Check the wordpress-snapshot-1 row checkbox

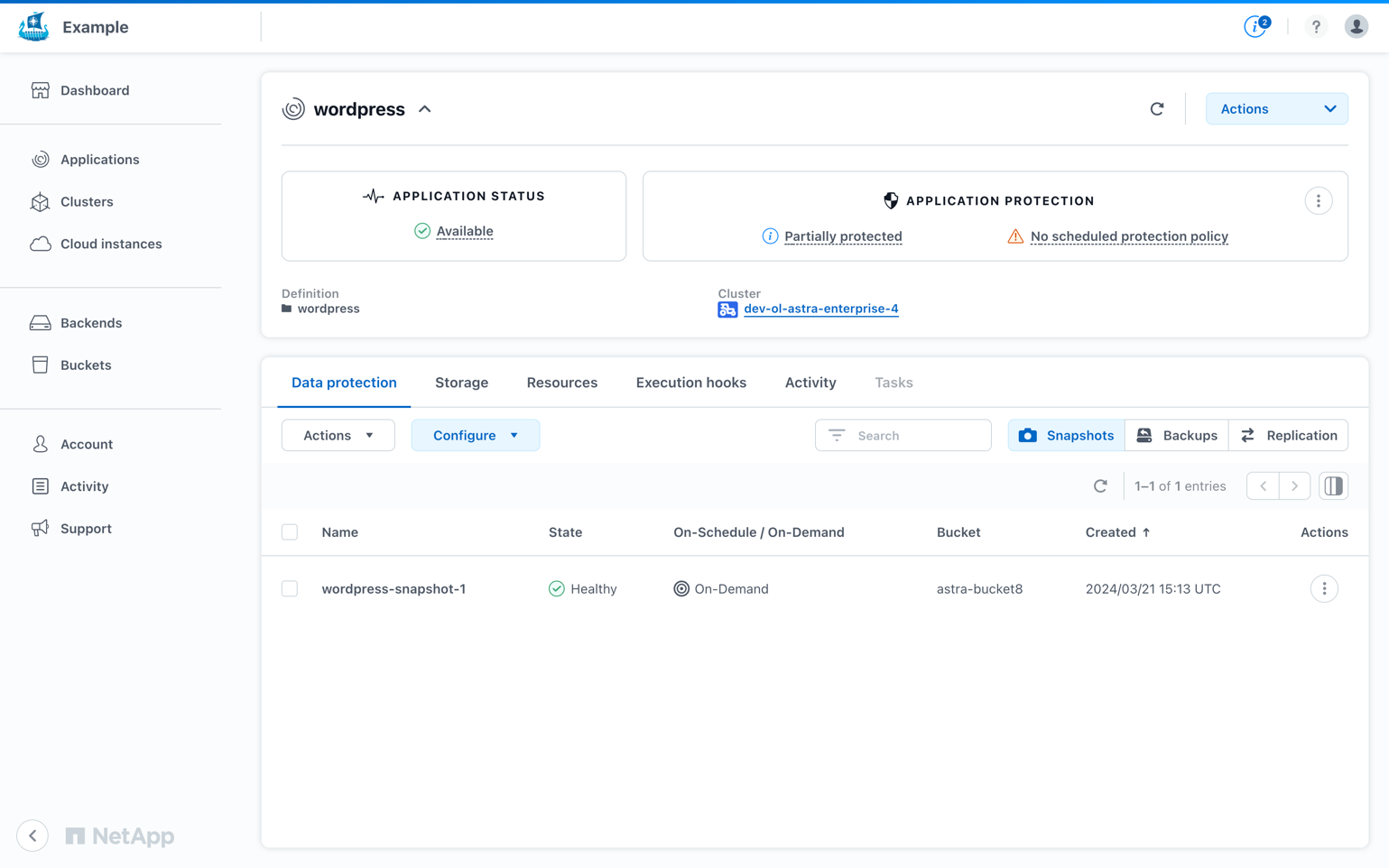pos(290,589)
